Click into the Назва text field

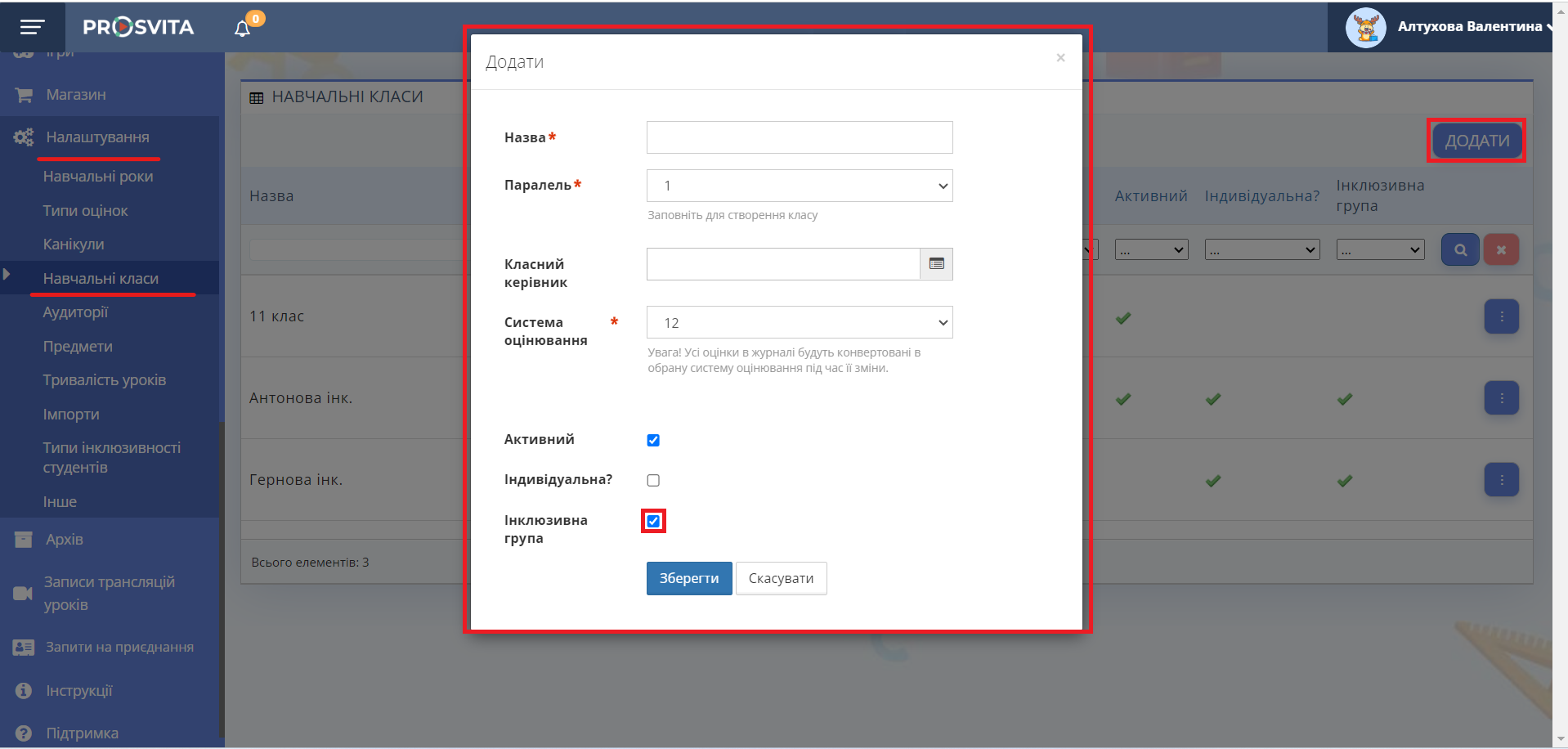pos(799,138)
